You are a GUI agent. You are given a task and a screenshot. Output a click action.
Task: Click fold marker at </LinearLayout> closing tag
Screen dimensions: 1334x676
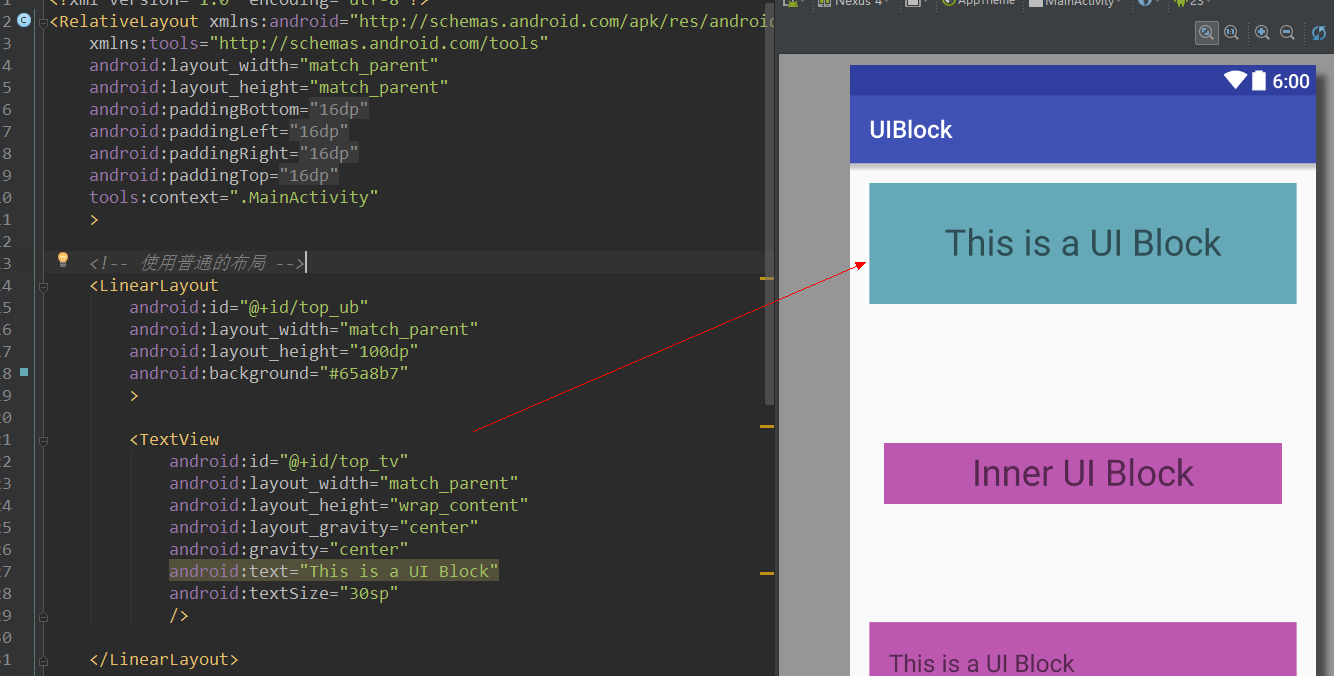[x=43, y=660]
